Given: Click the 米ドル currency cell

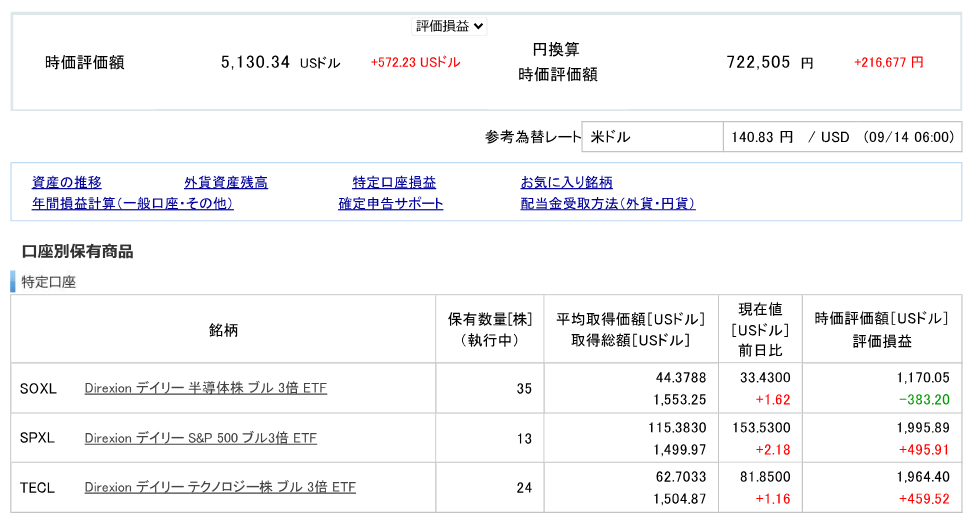Looking at the screenshot, I should [652, 137].
